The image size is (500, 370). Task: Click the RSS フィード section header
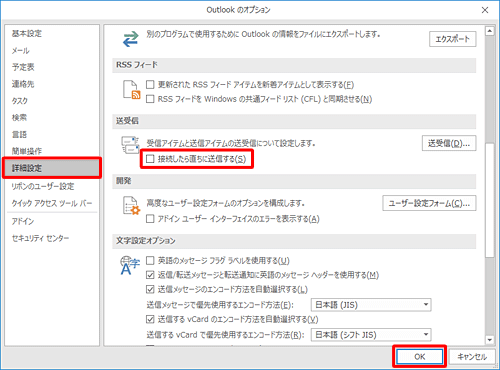[294, 65]
